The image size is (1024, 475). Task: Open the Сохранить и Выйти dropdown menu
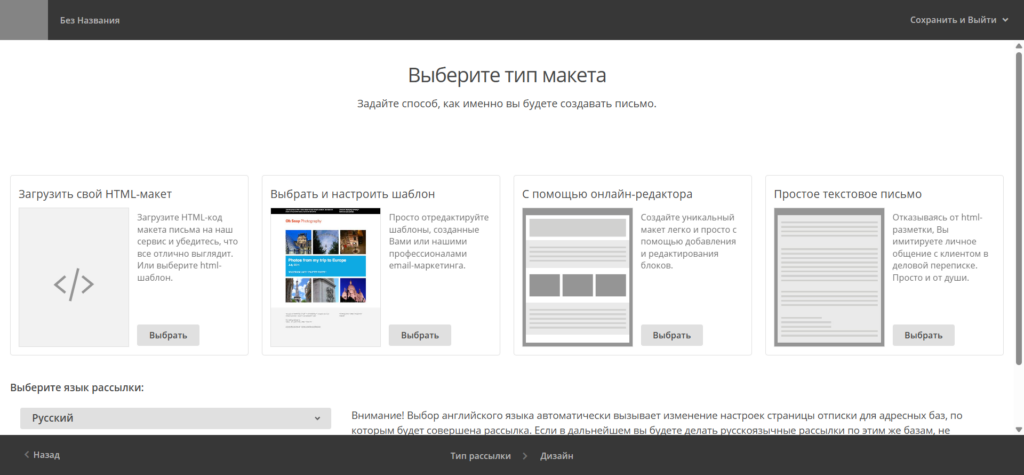(959, 20)
